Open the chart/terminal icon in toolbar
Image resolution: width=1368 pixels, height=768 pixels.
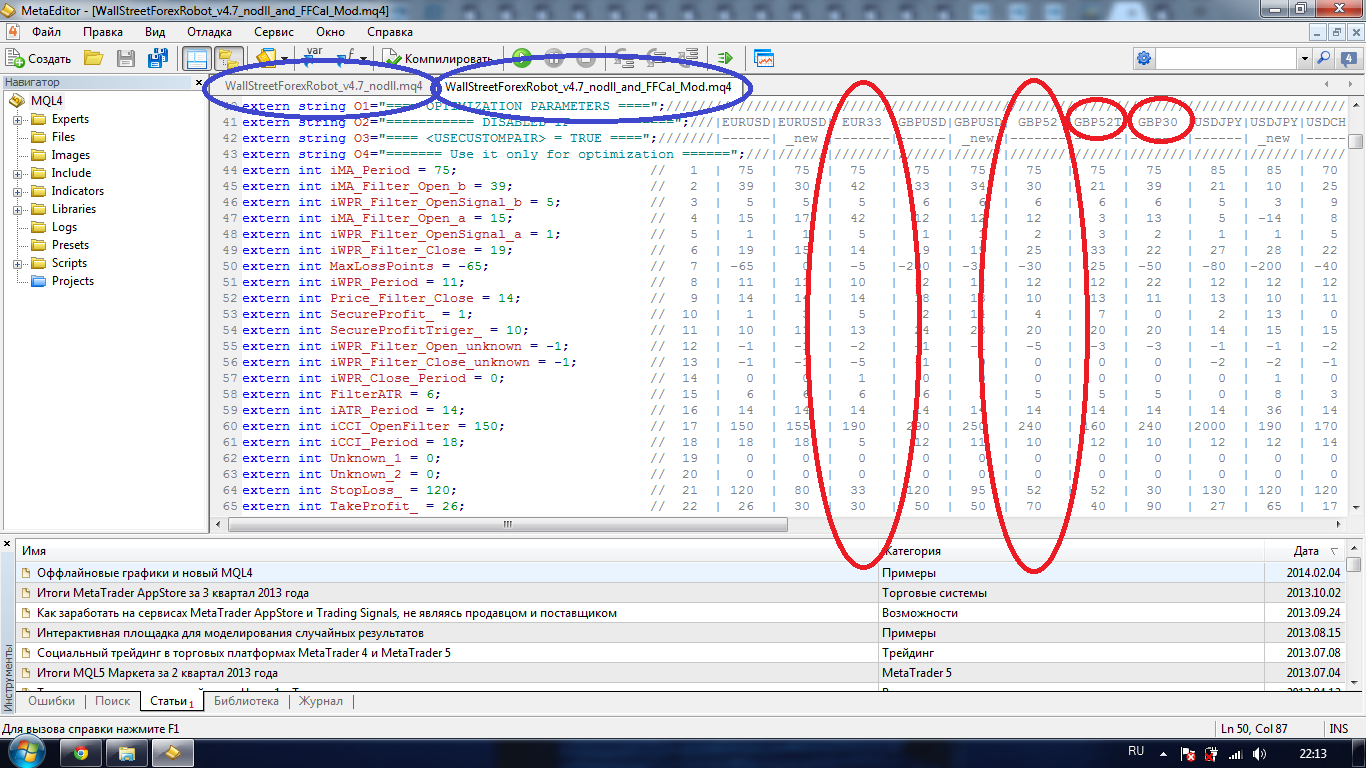click(x=764, y=58)
